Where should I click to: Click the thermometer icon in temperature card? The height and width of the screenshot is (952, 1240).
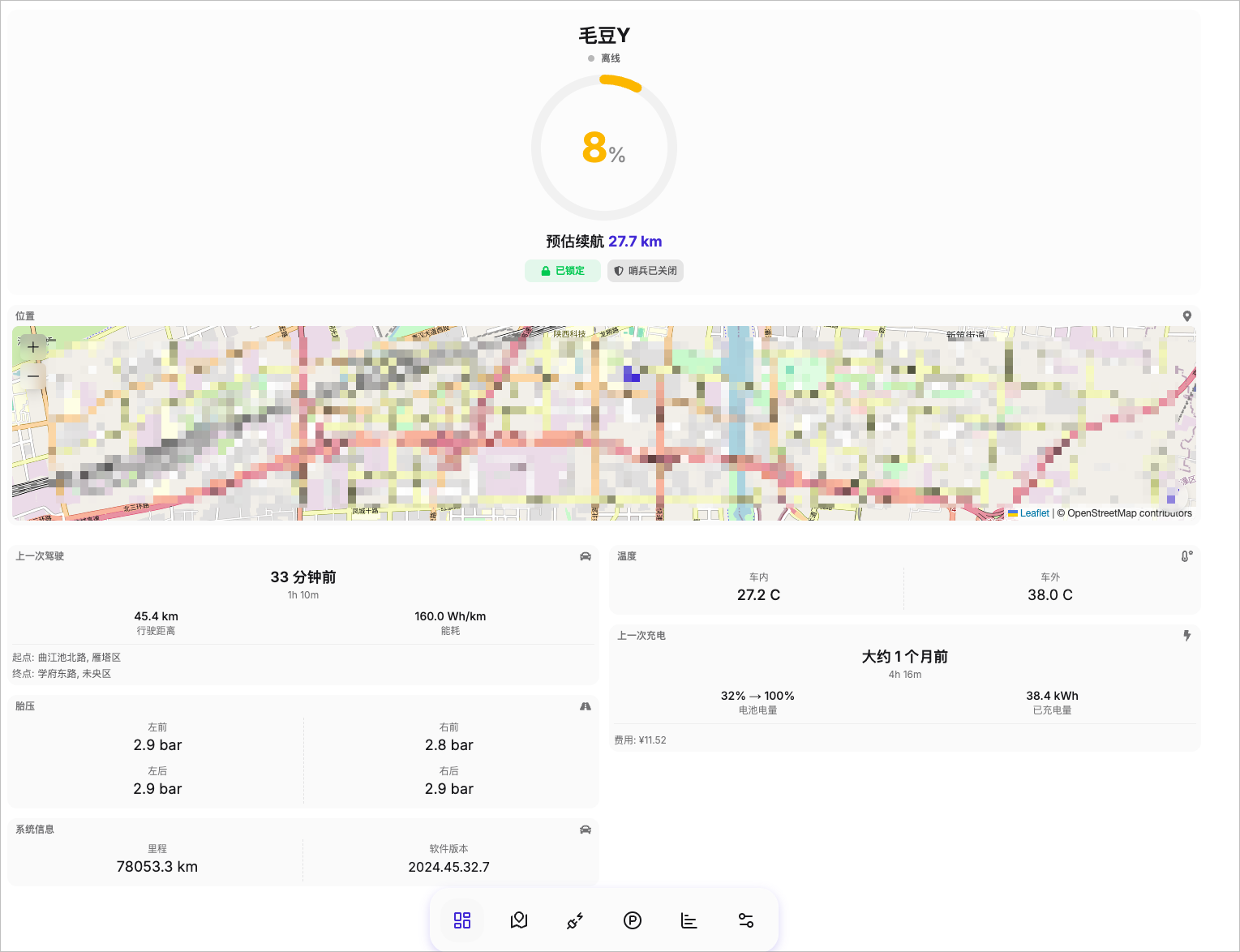[x=1186, y=556]
